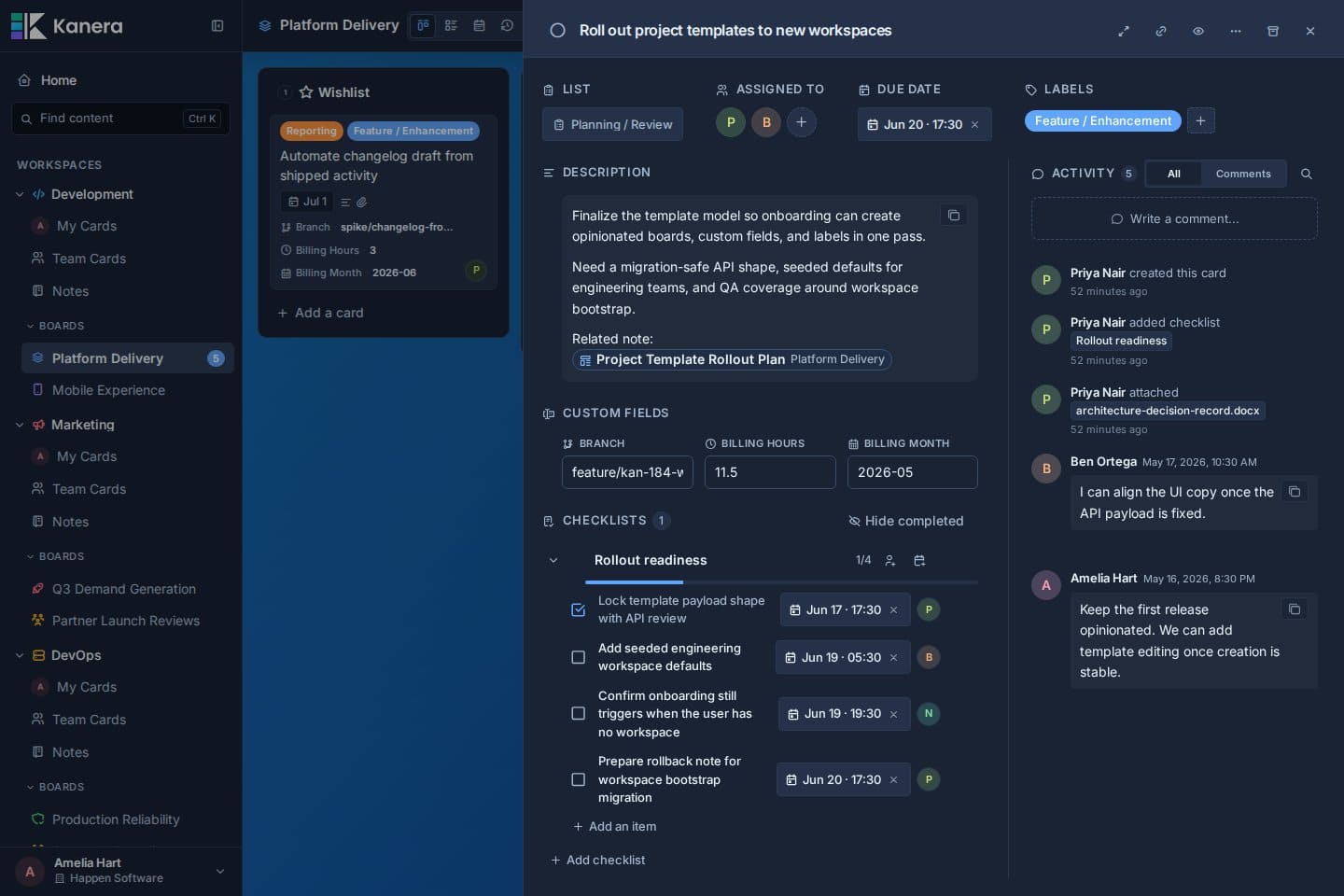This screenshot has height=896, width=1344.
Task: Copy Ben Ortega's comment
Action: [x=1295, y=492]
